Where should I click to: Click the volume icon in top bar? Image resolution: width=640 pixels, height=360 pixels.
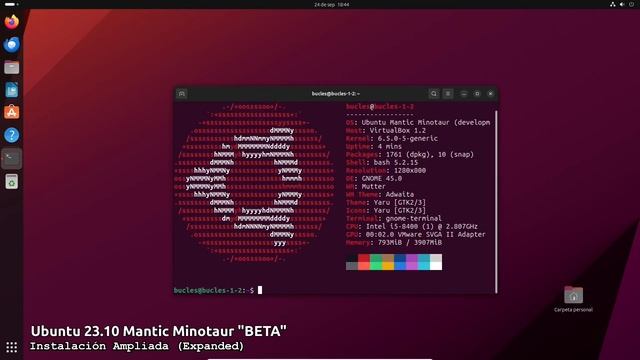click(x=622, y=4)
